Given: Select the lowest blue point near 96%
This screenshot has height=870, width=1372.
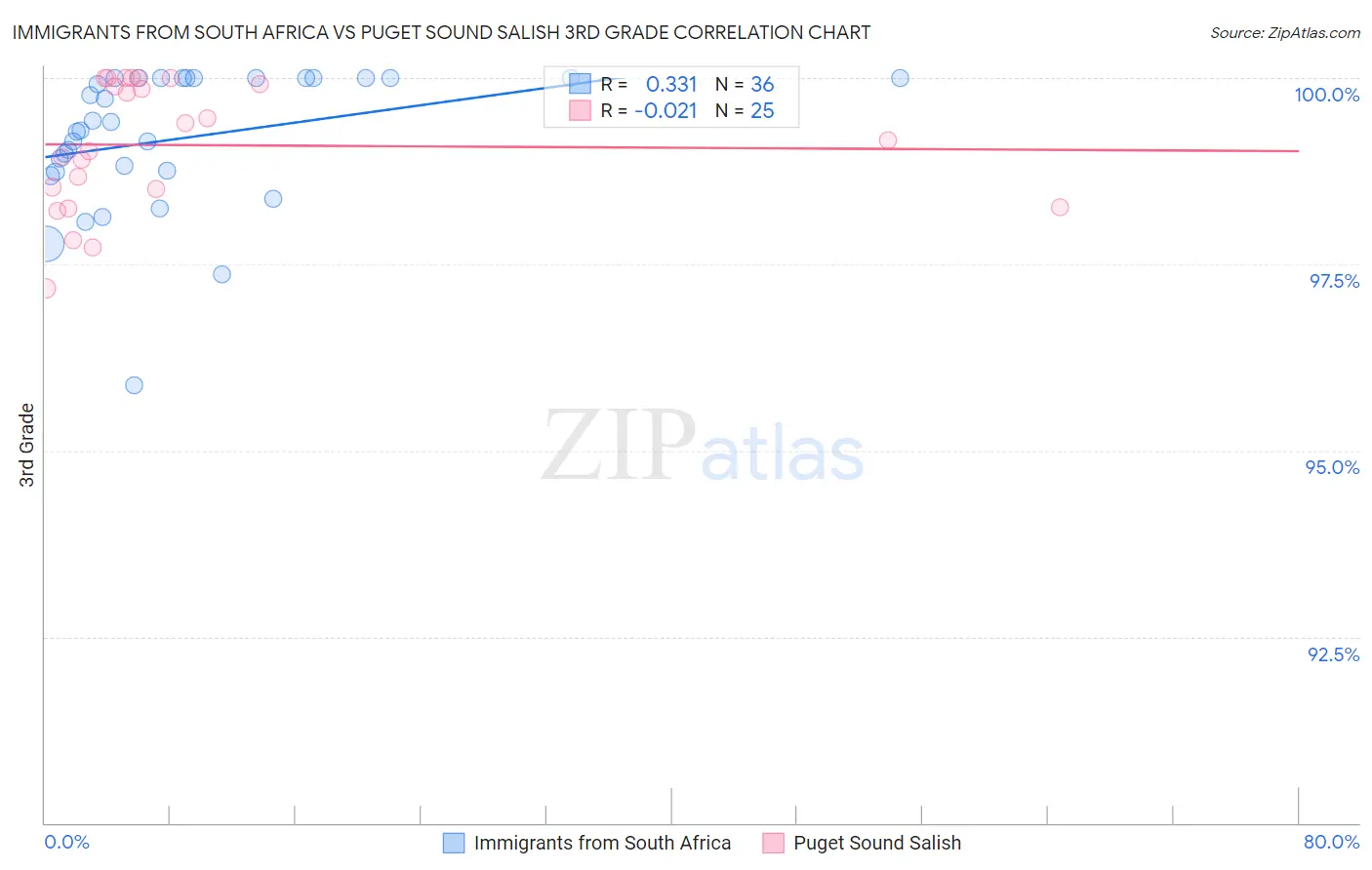Looking at the screenshot, I should tap(135, 385).
